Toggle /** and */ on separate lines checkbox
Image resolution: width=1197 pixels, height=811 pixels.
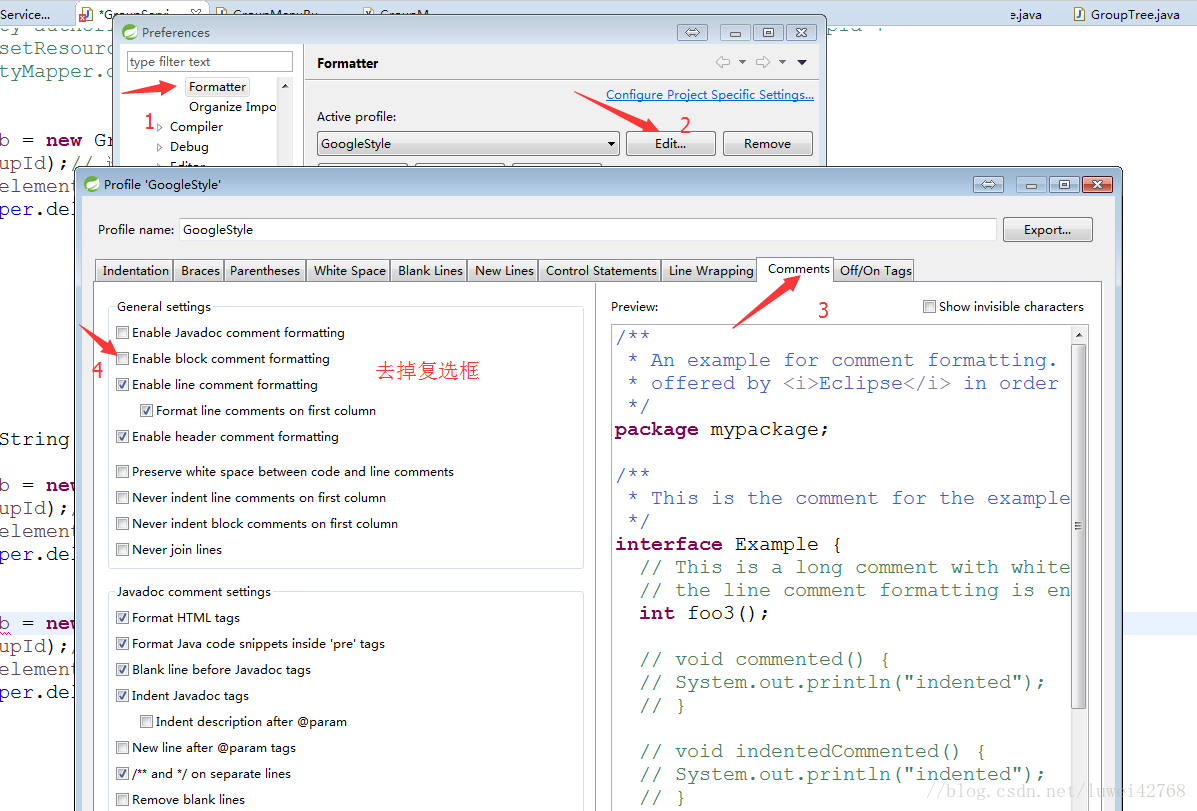(x=122, y=773)
